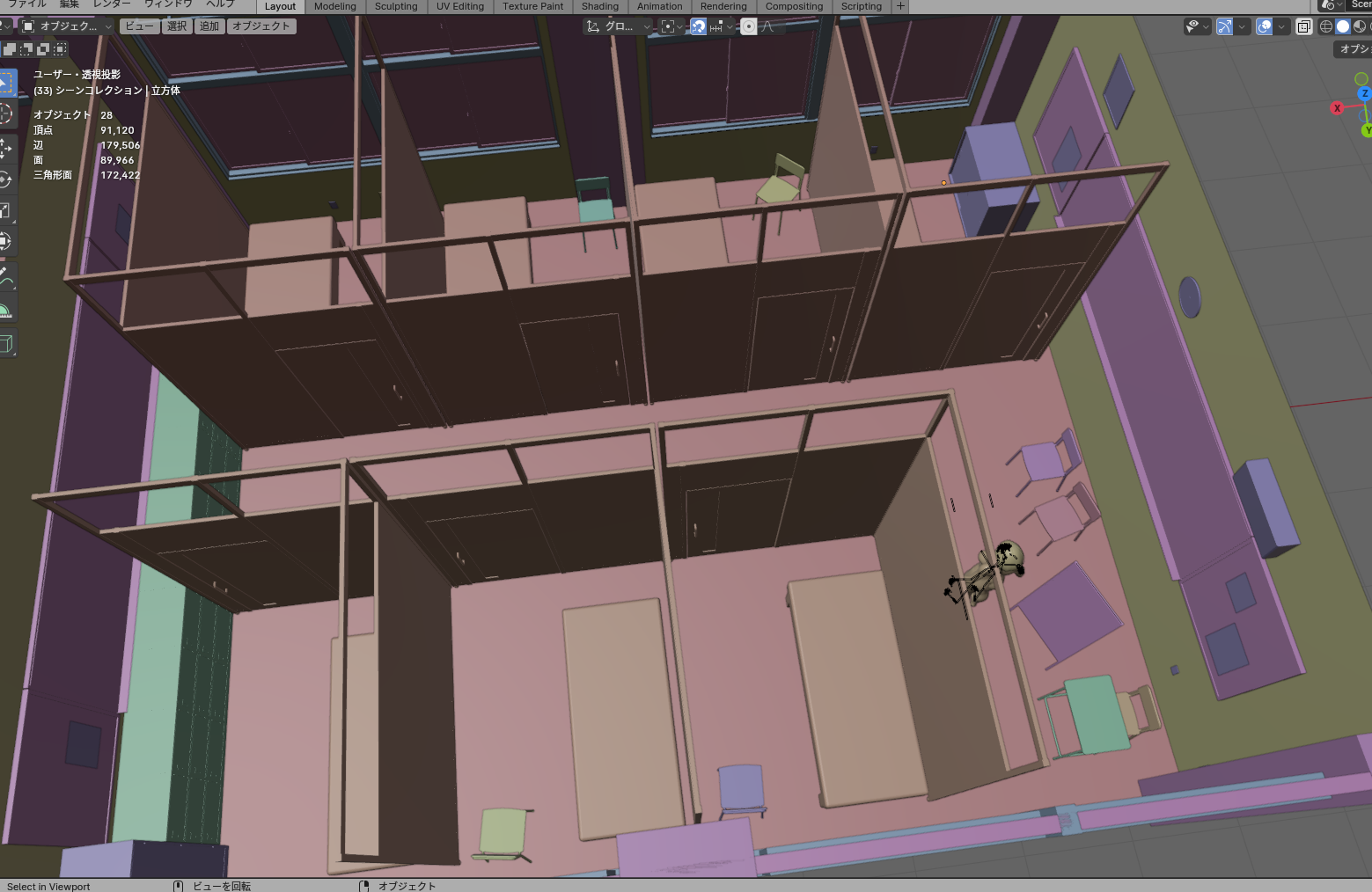Click the red X axis gizmo
This screenshot has height=892, width=1372.
1337,108
